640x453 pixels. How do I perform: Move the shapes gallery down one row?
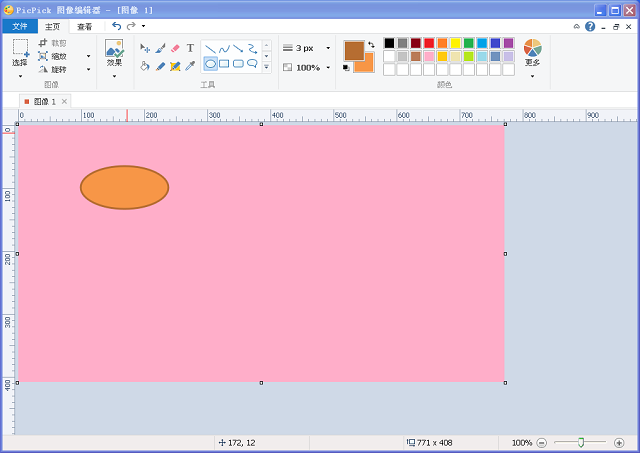click(x=266, y=56)
